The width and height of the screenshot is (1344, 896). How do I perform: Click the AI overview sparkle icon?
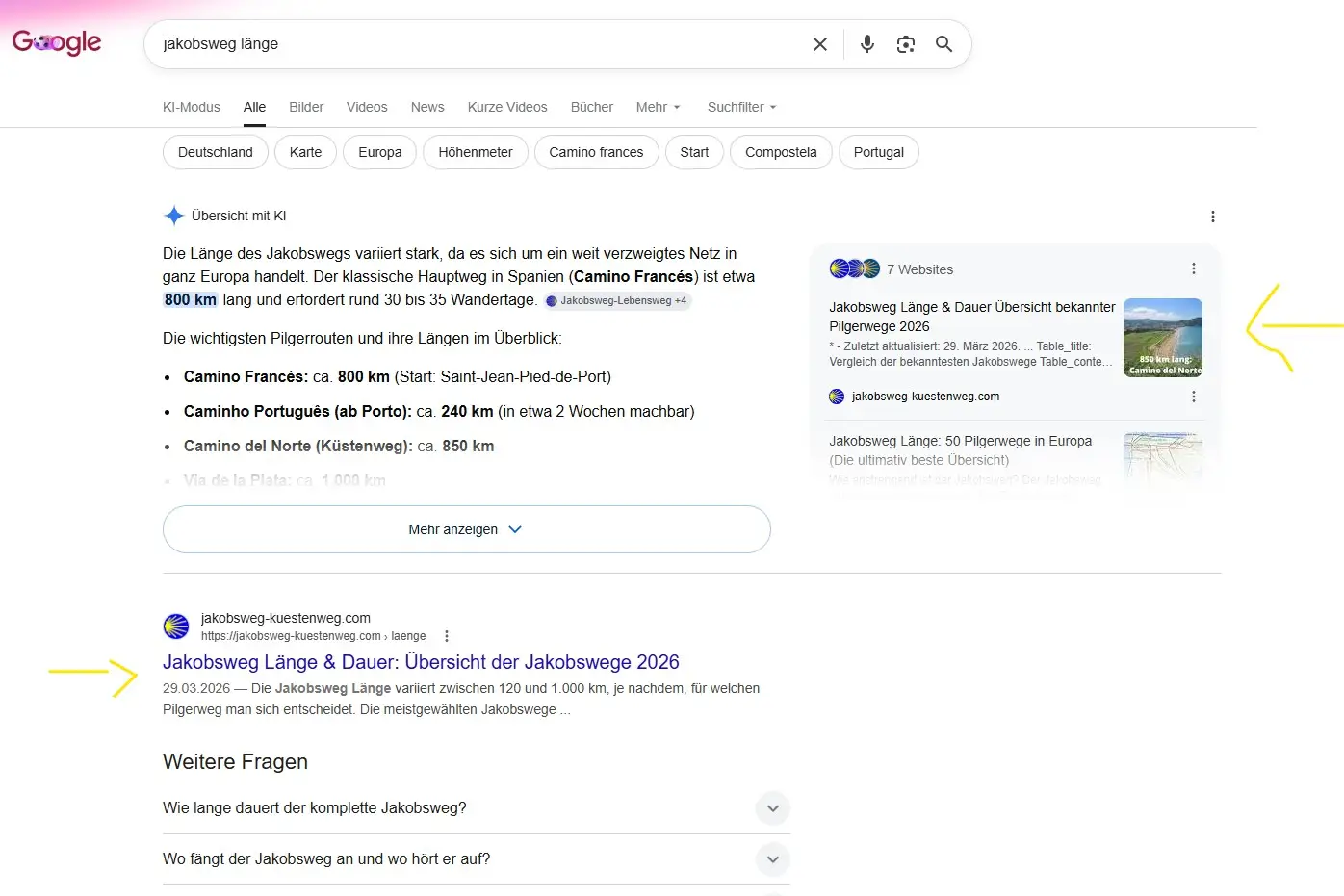[173, 216]
